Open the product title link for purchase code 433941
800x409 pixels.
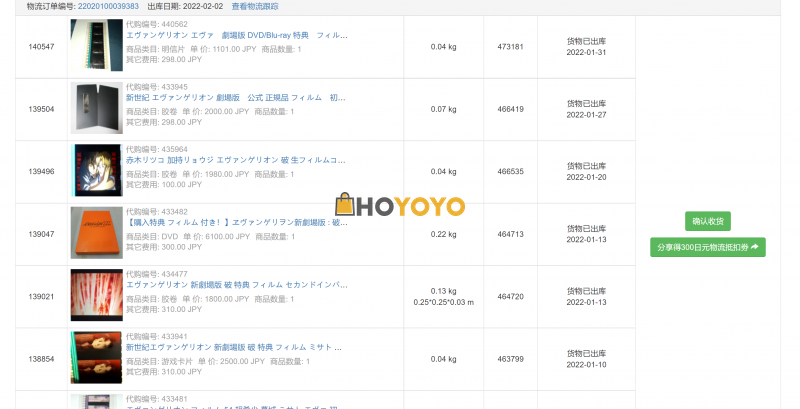[x=234, y=347]
